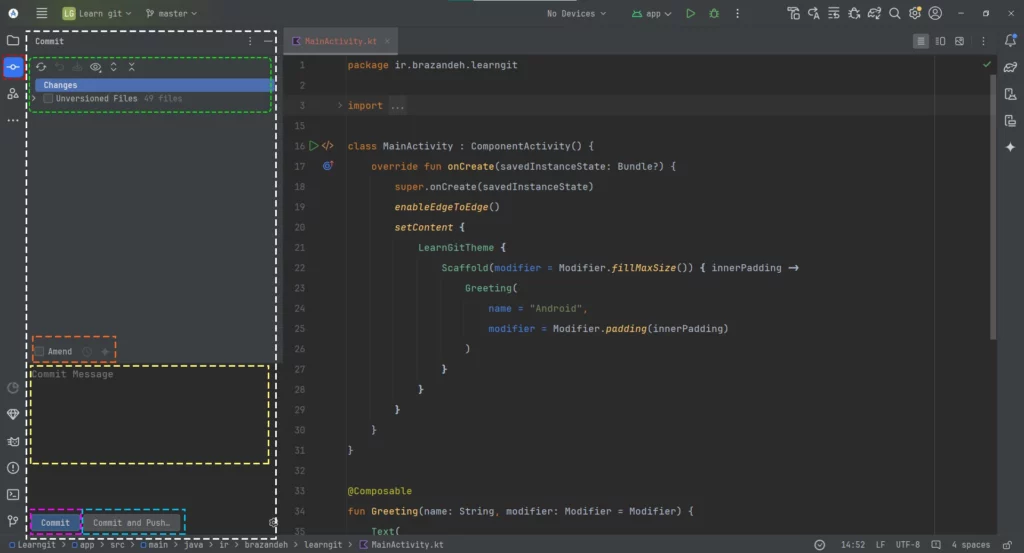
Task: Expand the folded import block
Action: (x=340, y=105)
